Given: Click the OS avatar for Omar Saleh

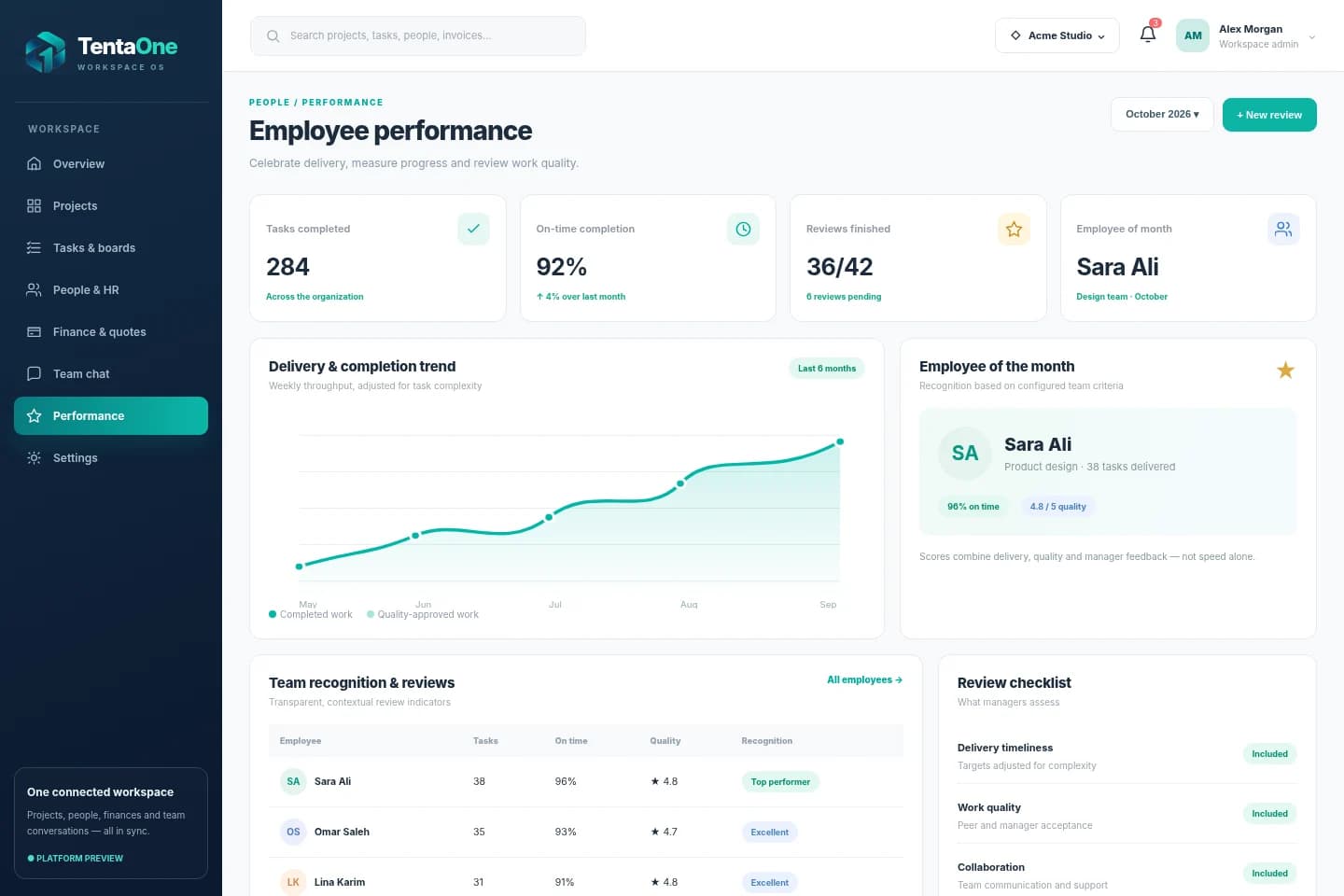Looking at the screenshot, I should (x=293, y=832).
